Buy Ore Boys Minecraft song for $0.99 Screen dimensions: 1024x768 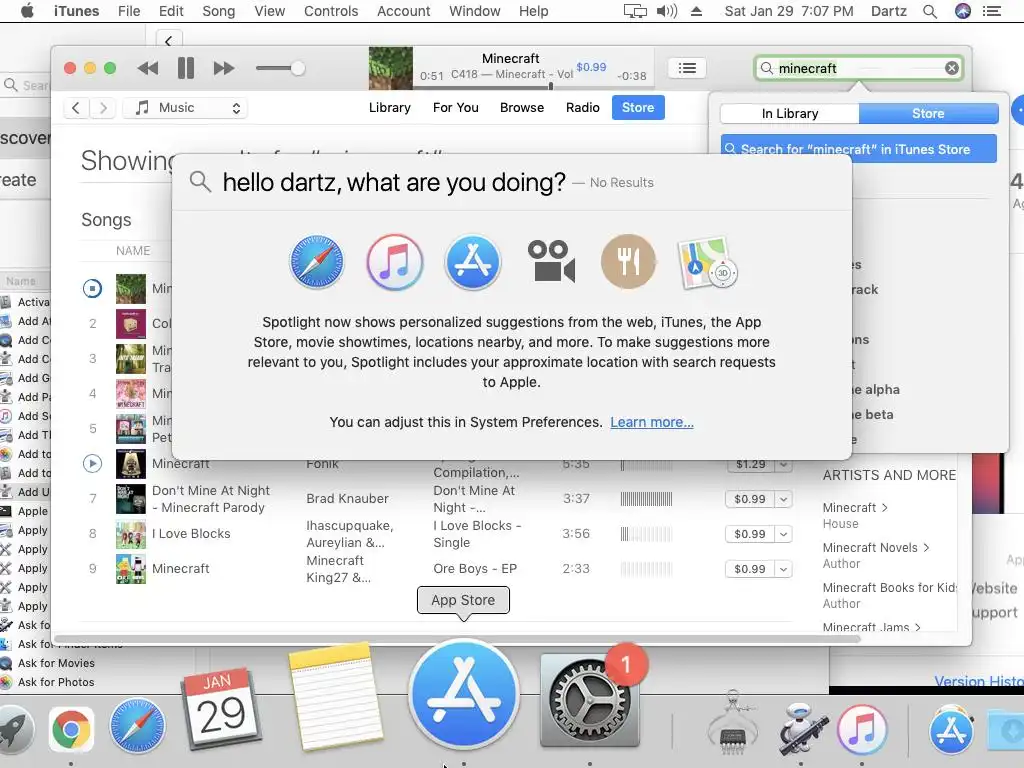[749, 569]
